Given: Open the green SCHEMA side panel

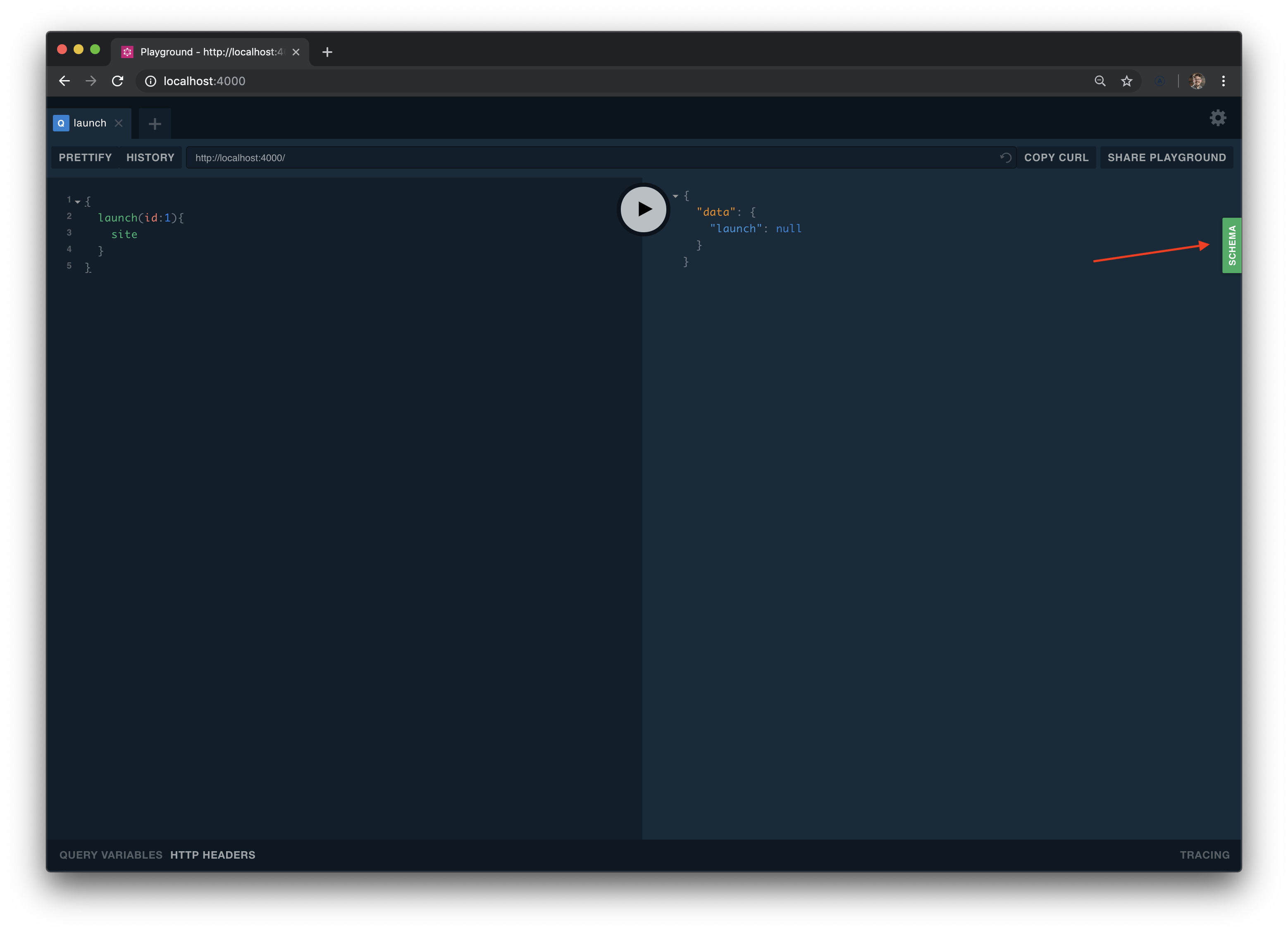Looking at the screenshot, I should point(1231,245).
